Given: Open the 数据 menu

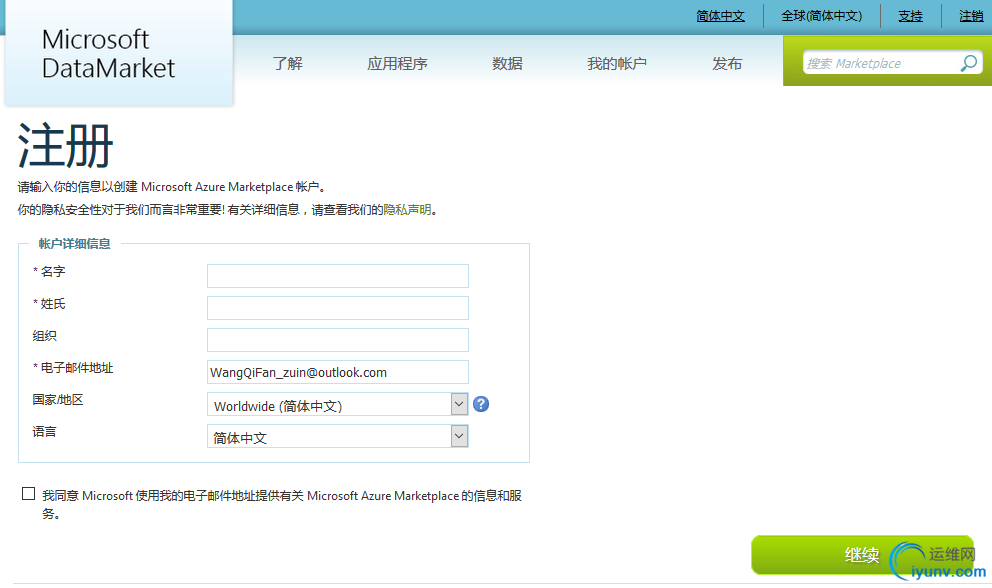Looking at the screenshot, I should 507,63.
